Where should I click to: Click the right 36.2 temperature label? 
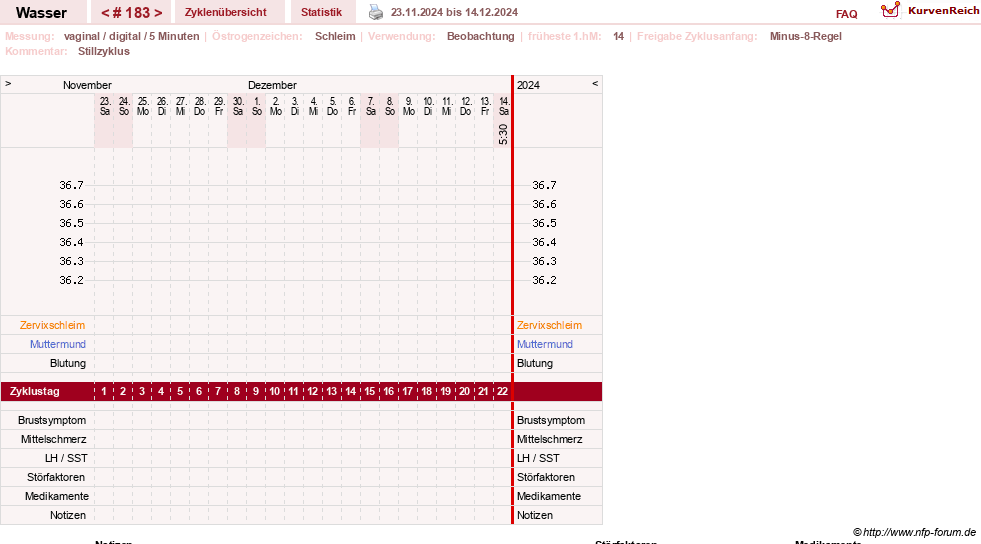[x=544, y=280]
